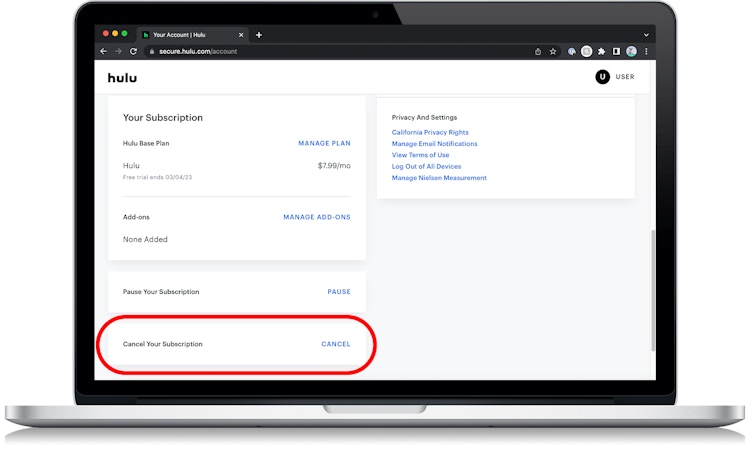Click the browser forward arrow
750x454 pixels.
click(118, 51)
